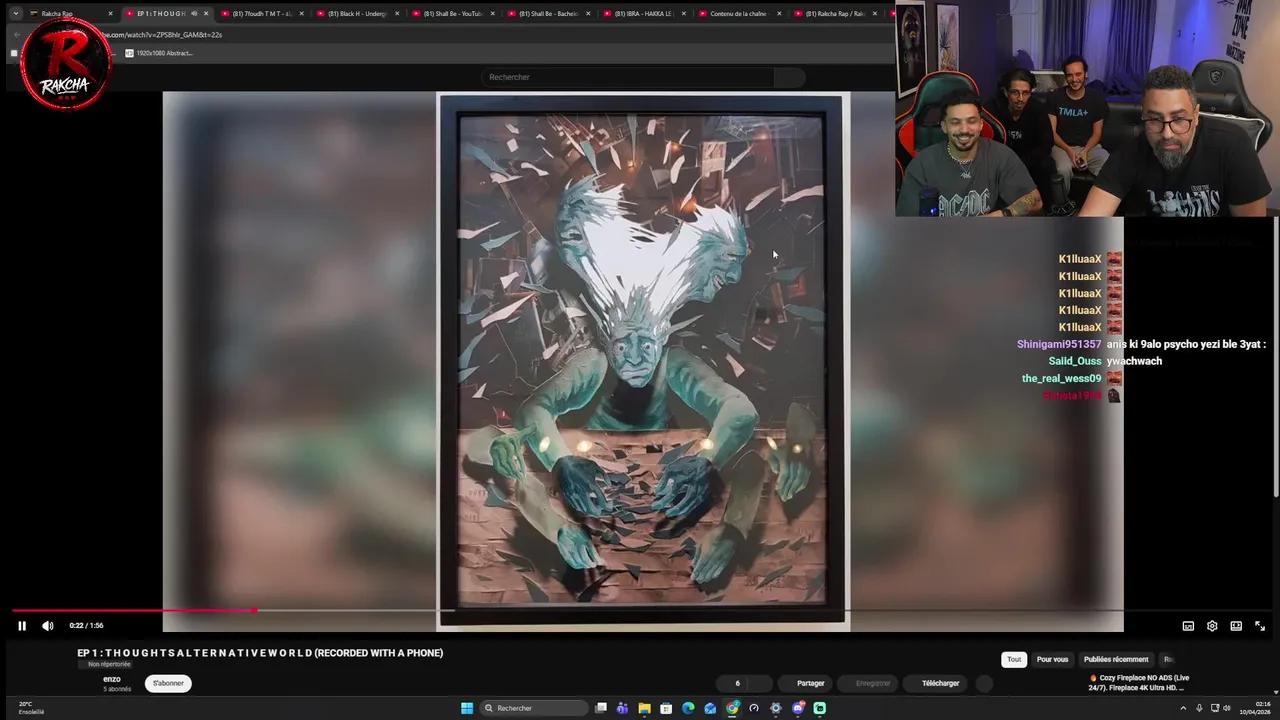Image resolution: width=1280 pixels, height=720 pixels.
Task: Open green app taskbar icon
Action: coord(820,708)
